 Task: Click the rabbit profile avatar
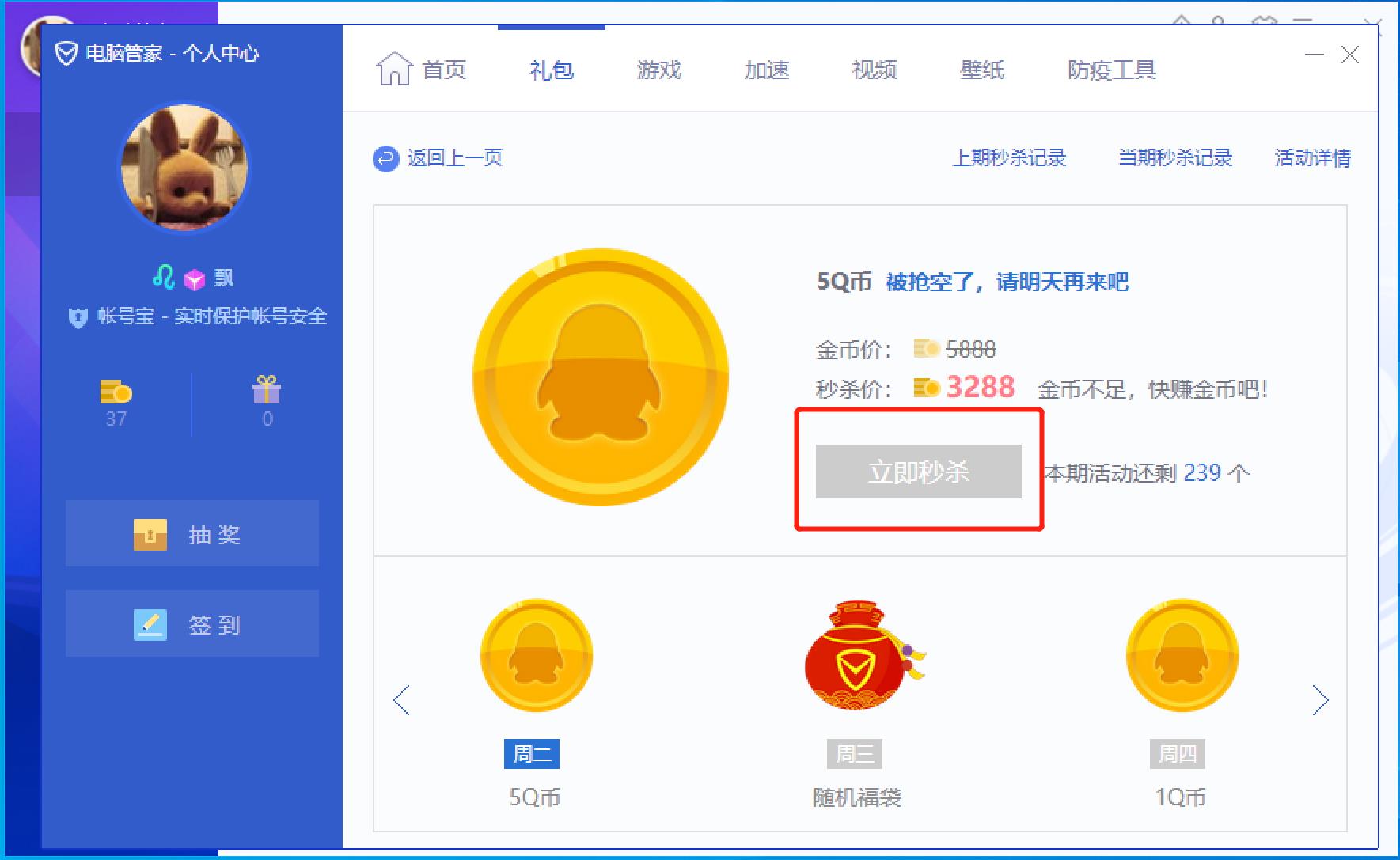184,168
